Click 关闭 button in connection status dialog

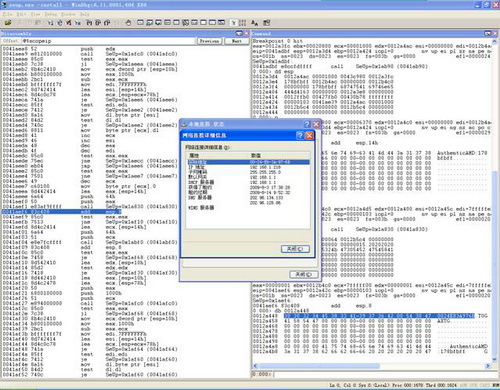304,274
